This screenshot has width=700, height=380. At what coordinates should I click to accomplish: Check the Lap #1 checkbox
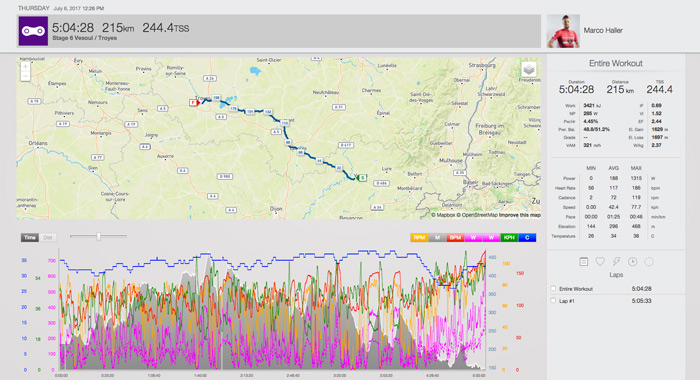coord(554,301)
